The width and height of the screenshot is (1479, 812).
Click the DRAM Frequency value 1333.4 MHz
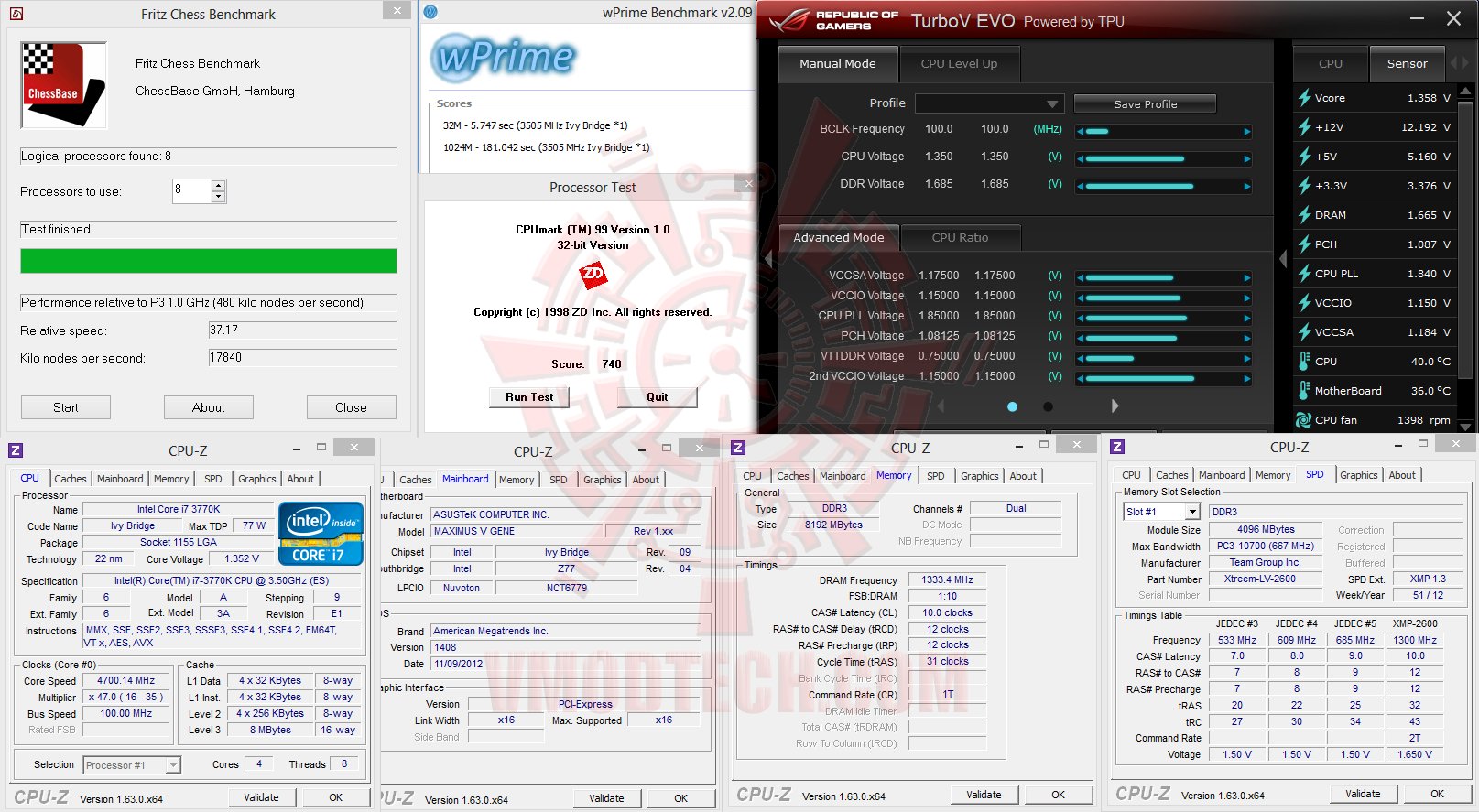coord(947,579)
